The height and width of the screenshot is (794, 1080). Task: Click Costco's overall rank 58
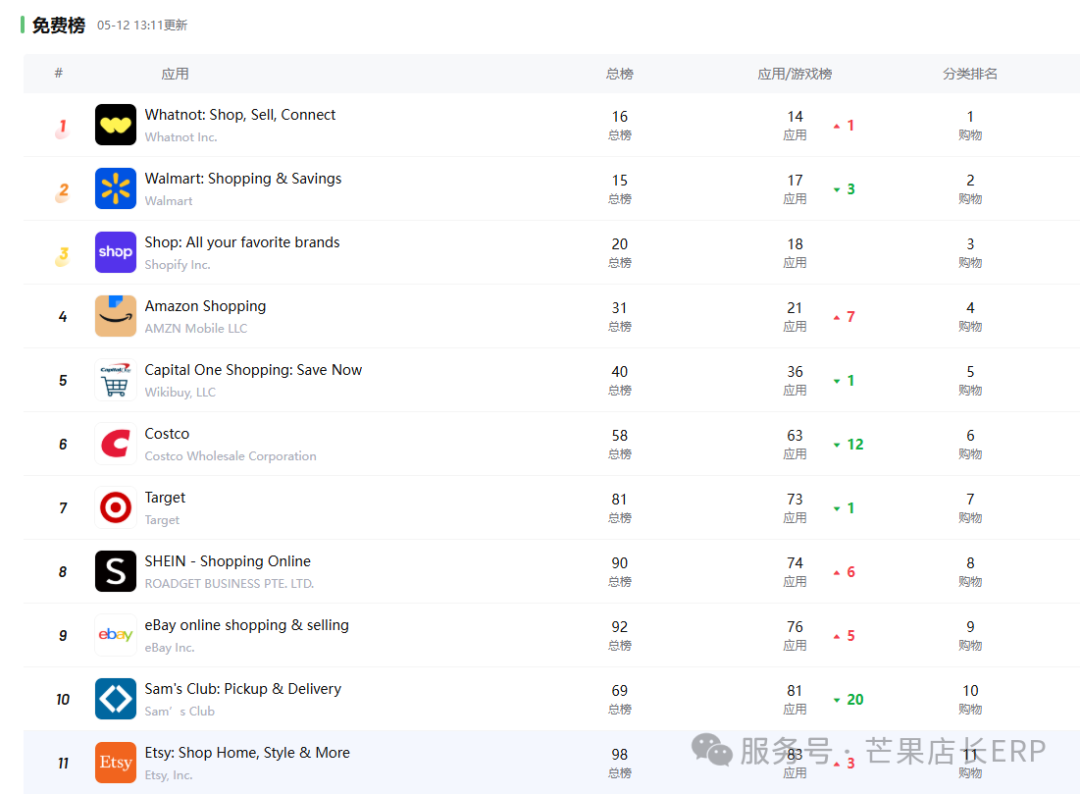619,436
